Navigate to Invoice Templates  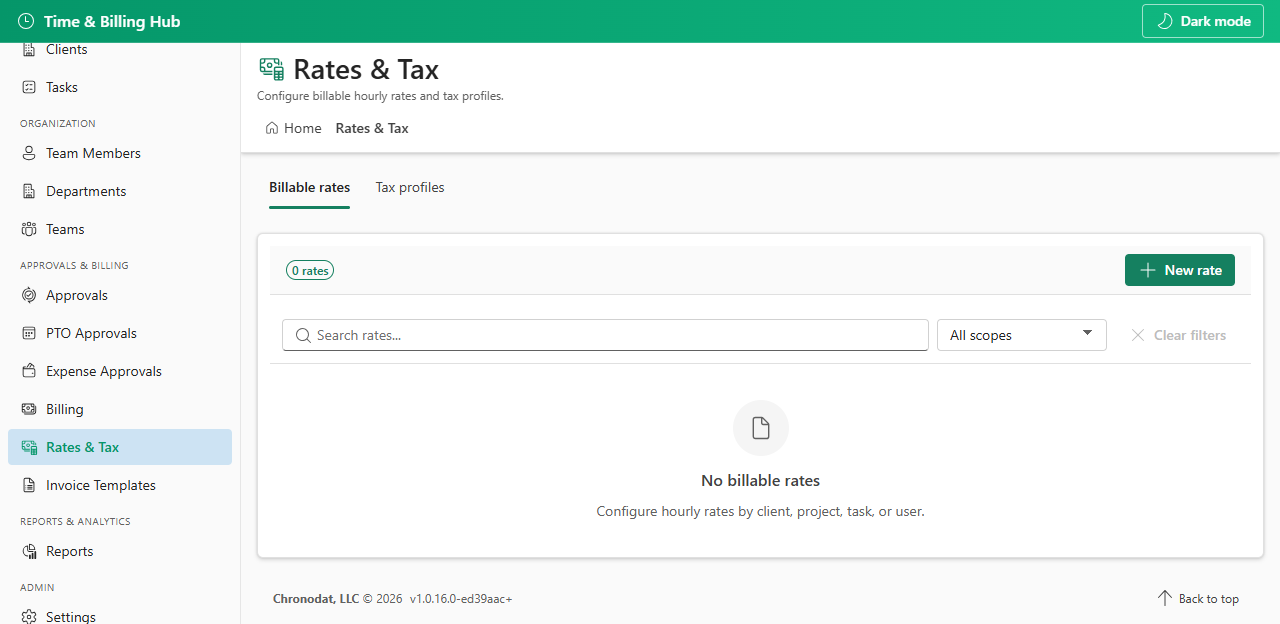coord(120,485)
